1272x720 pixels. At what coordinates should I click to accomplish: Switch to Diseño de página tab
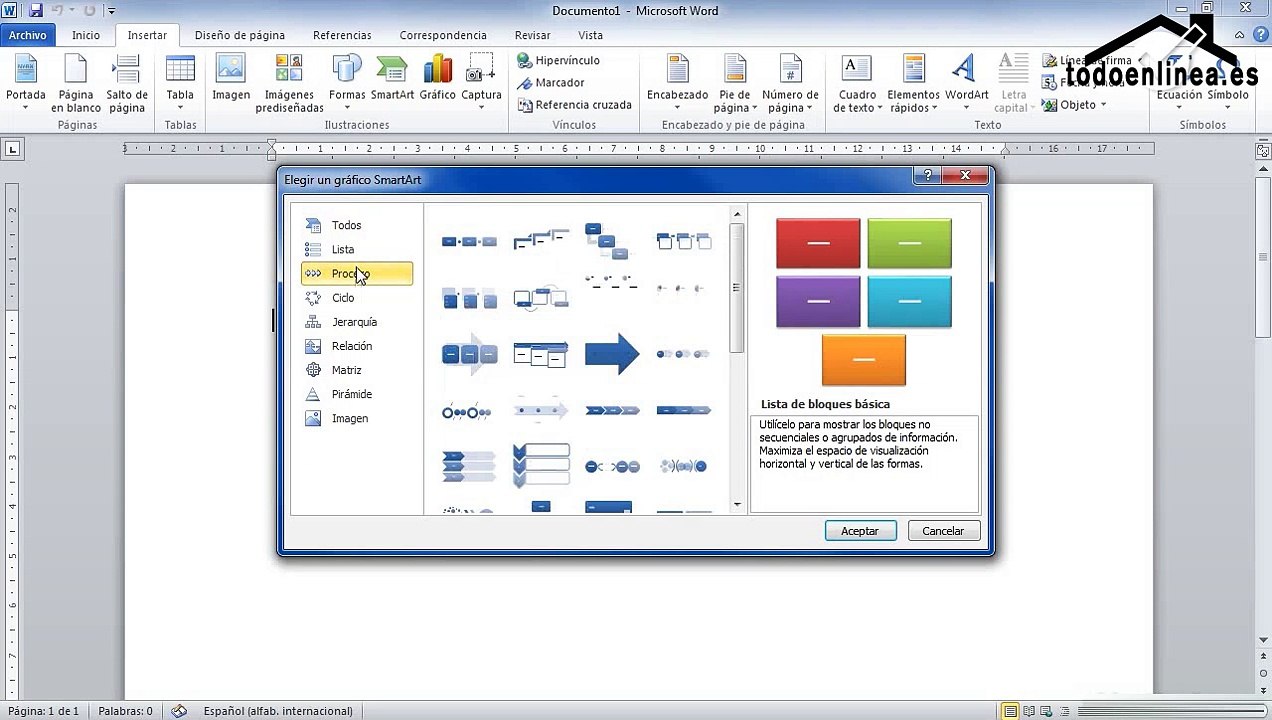[x=240, y=35]
